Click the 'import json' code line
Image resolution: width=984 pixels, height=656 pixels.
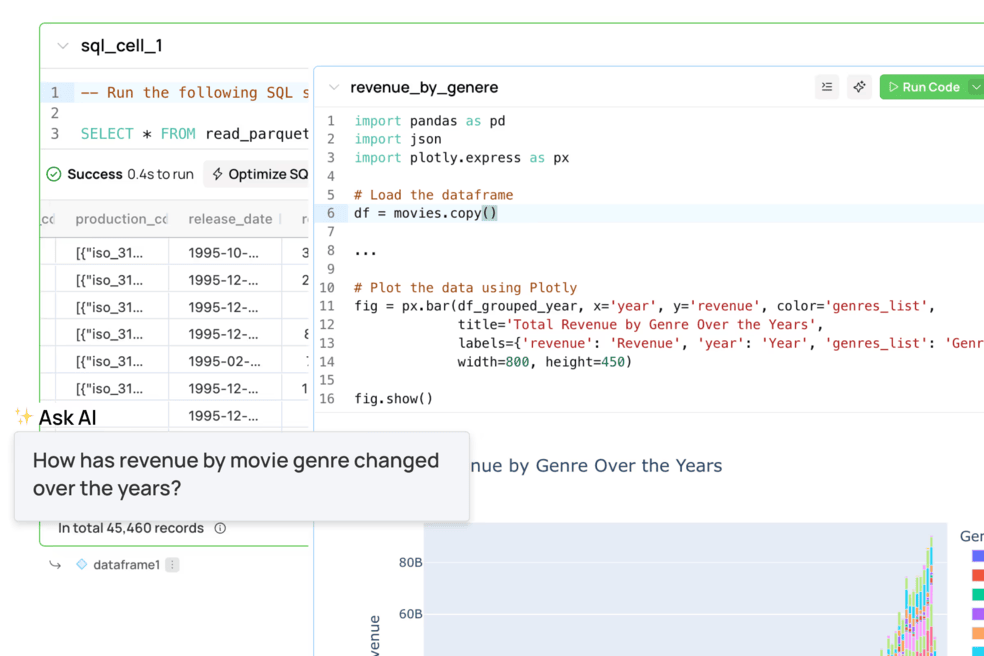click(x=397, y=139)
